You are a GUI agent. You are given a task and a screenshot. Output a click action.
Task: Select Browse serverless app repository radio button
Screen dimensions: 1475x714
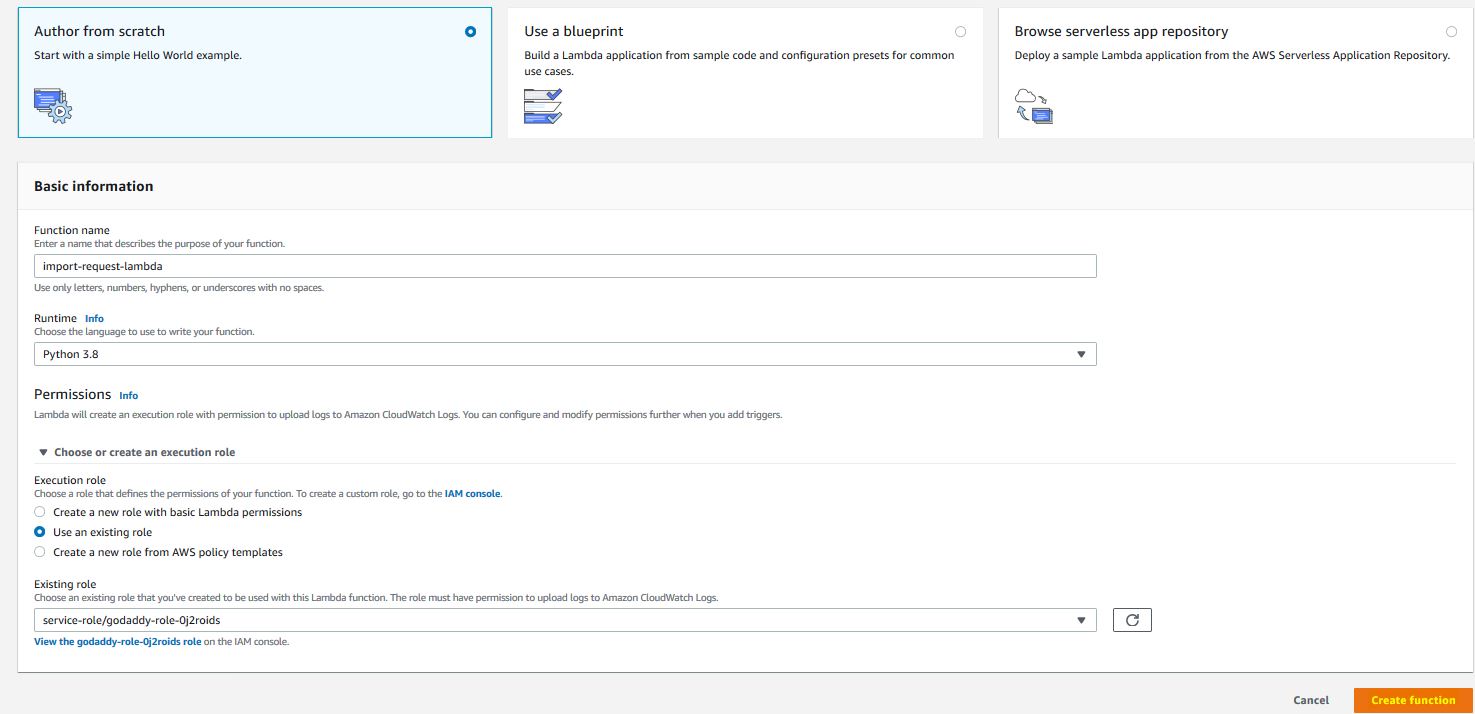[1451, 32]
